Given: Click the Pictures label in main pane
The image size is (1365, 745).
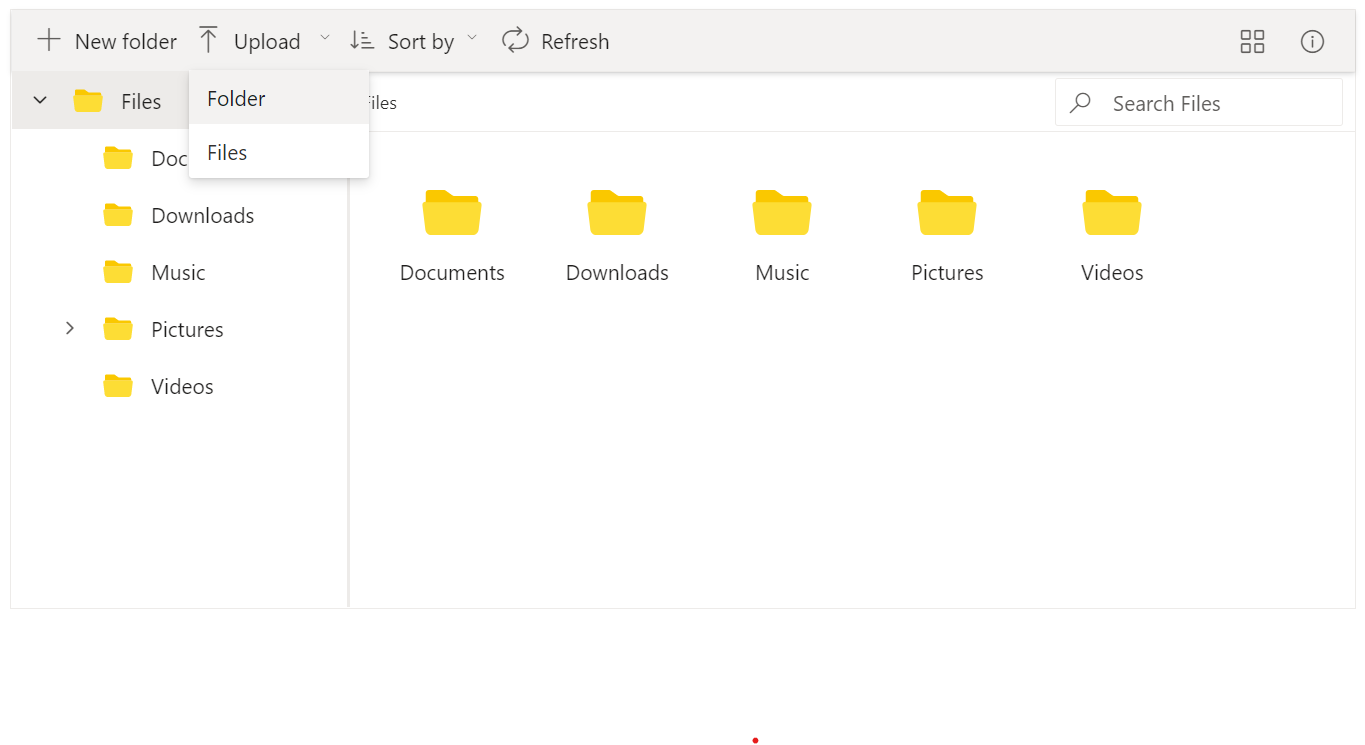Looking at the screenshot, I should click(947, 273).
